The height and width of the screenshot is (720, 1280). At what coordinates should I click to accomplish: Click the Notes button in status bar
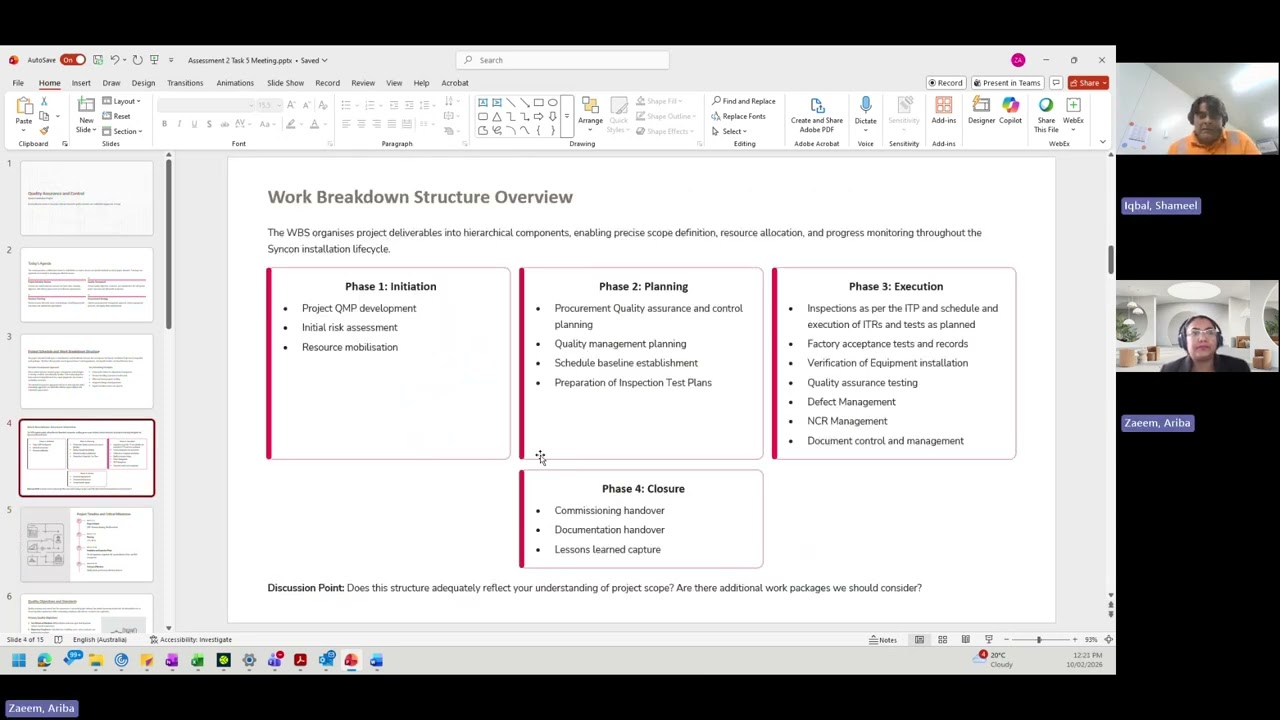[x=884, y=640]
